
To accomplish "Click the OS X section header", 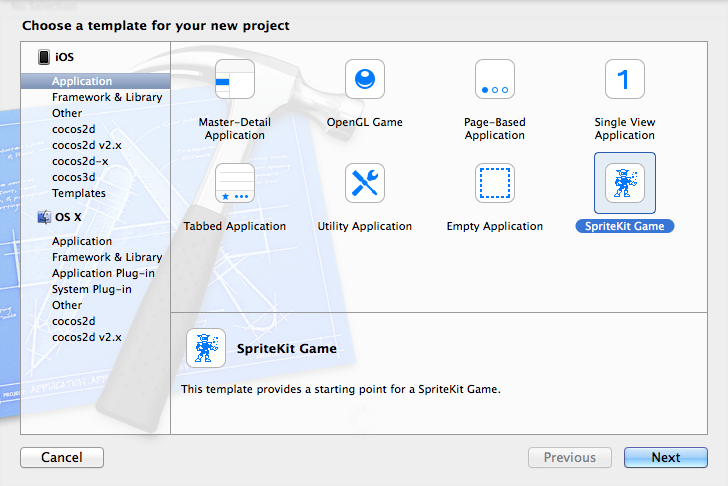I will coord(68,216).
